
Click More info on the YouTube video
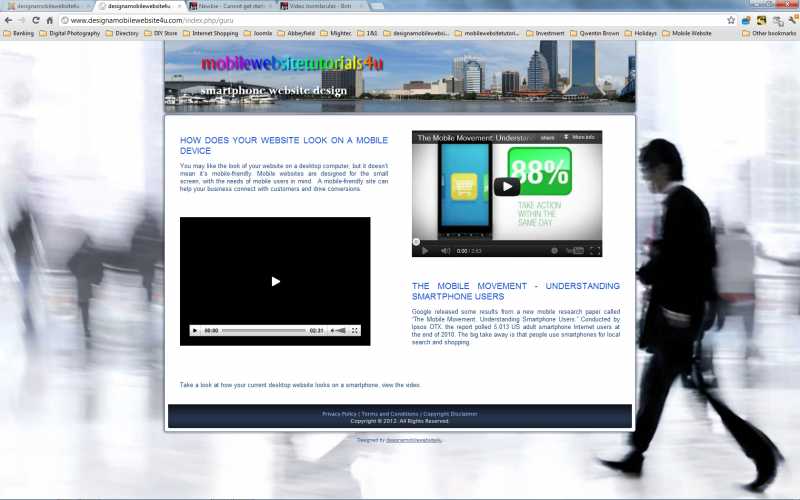pos(579,137)
